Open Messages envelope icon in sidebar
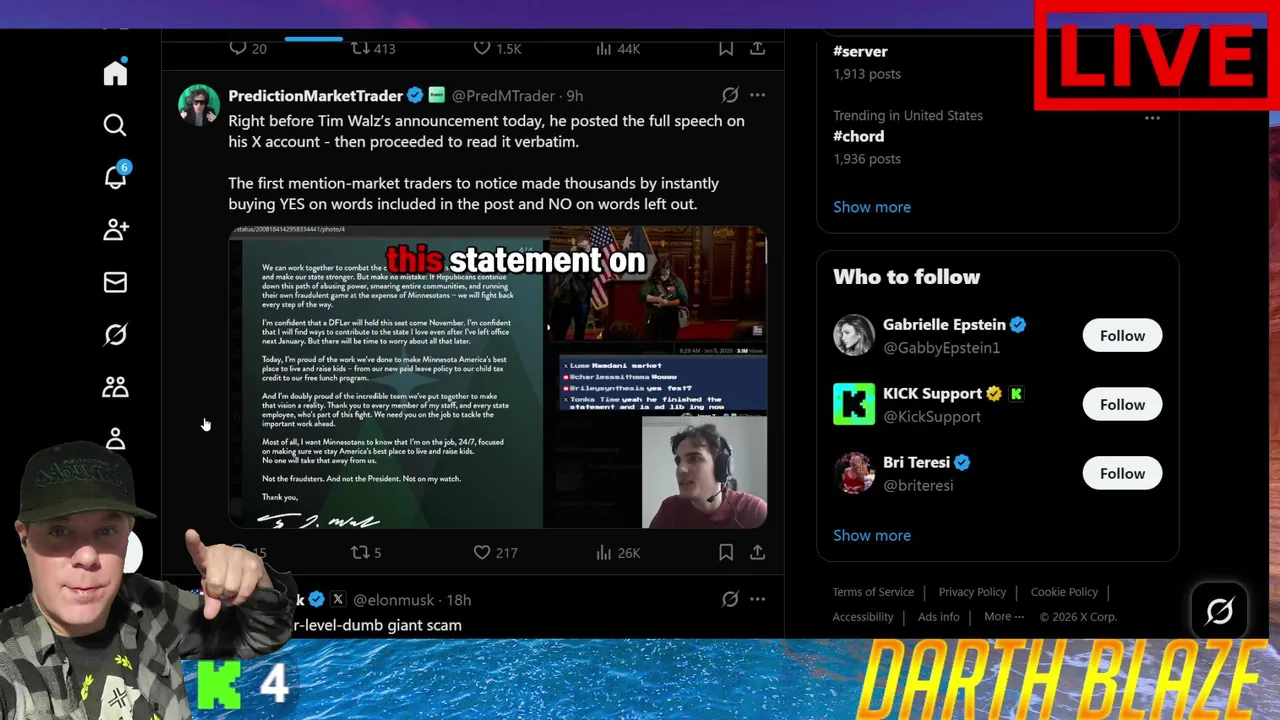The height and width of the screenshot is (720, 1280). [115, 282]
